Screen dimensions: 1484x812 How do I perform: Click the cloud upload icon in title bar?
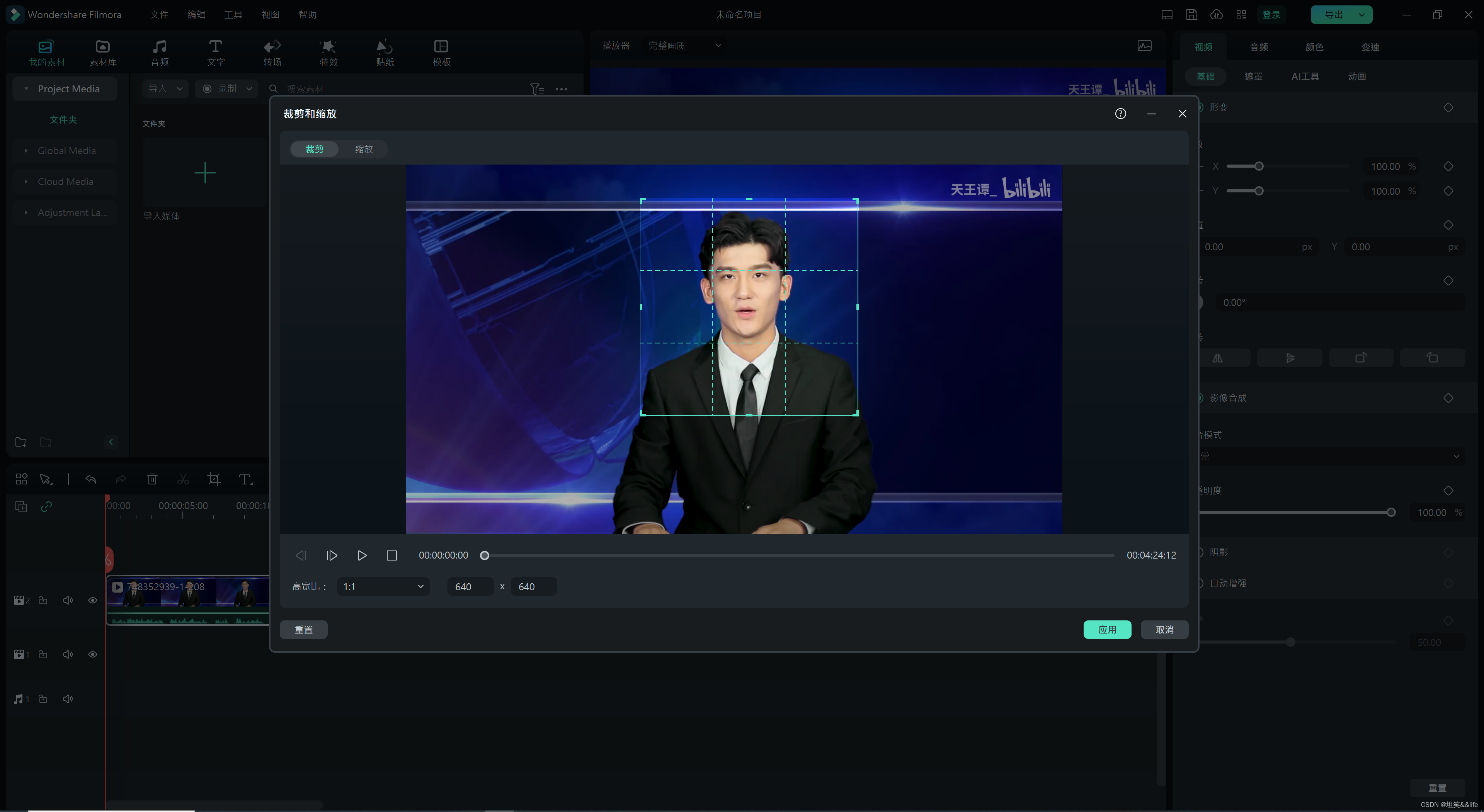1216,14
